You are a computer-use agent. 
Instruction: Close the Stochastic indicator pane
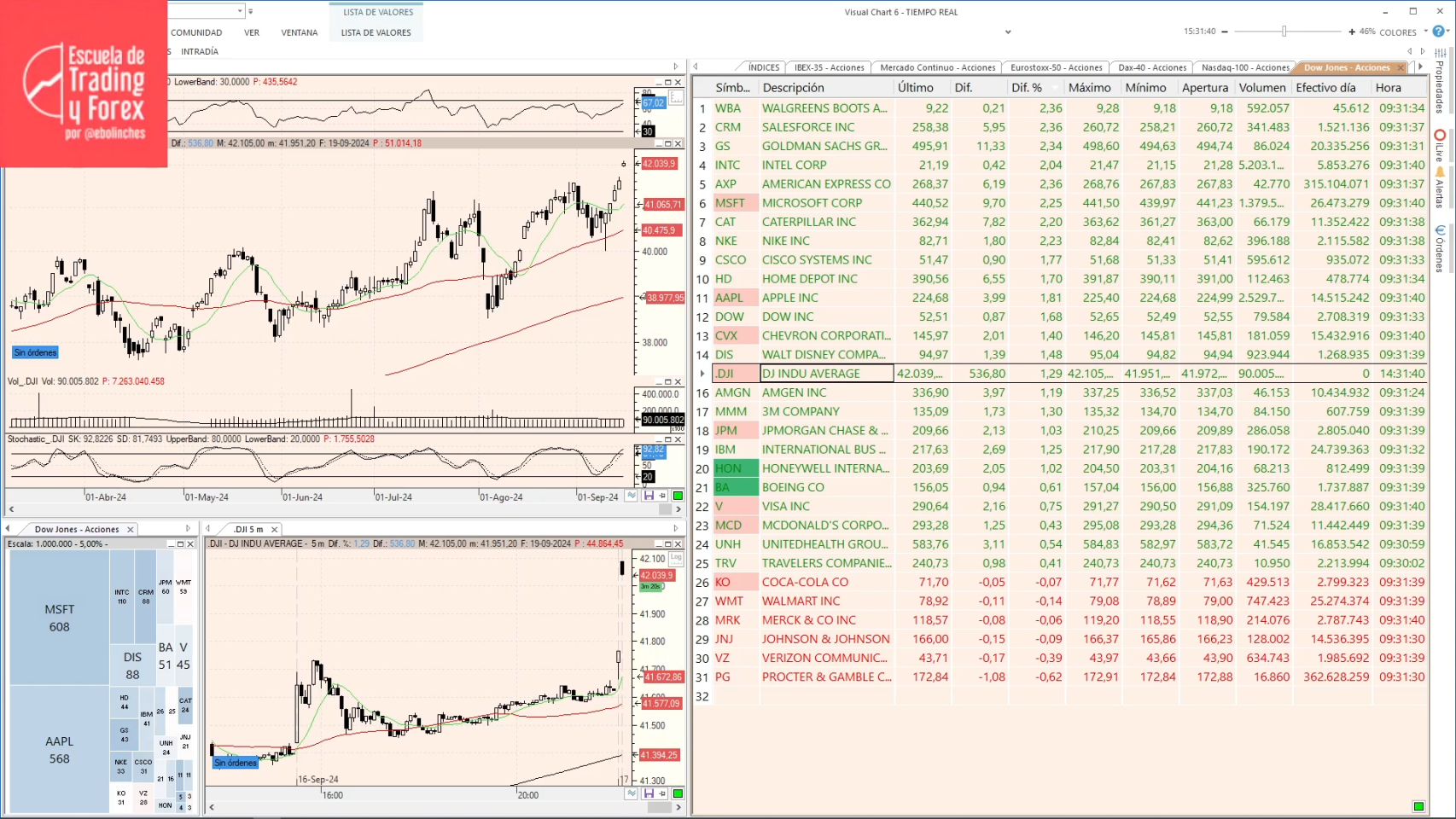[678, 439]
